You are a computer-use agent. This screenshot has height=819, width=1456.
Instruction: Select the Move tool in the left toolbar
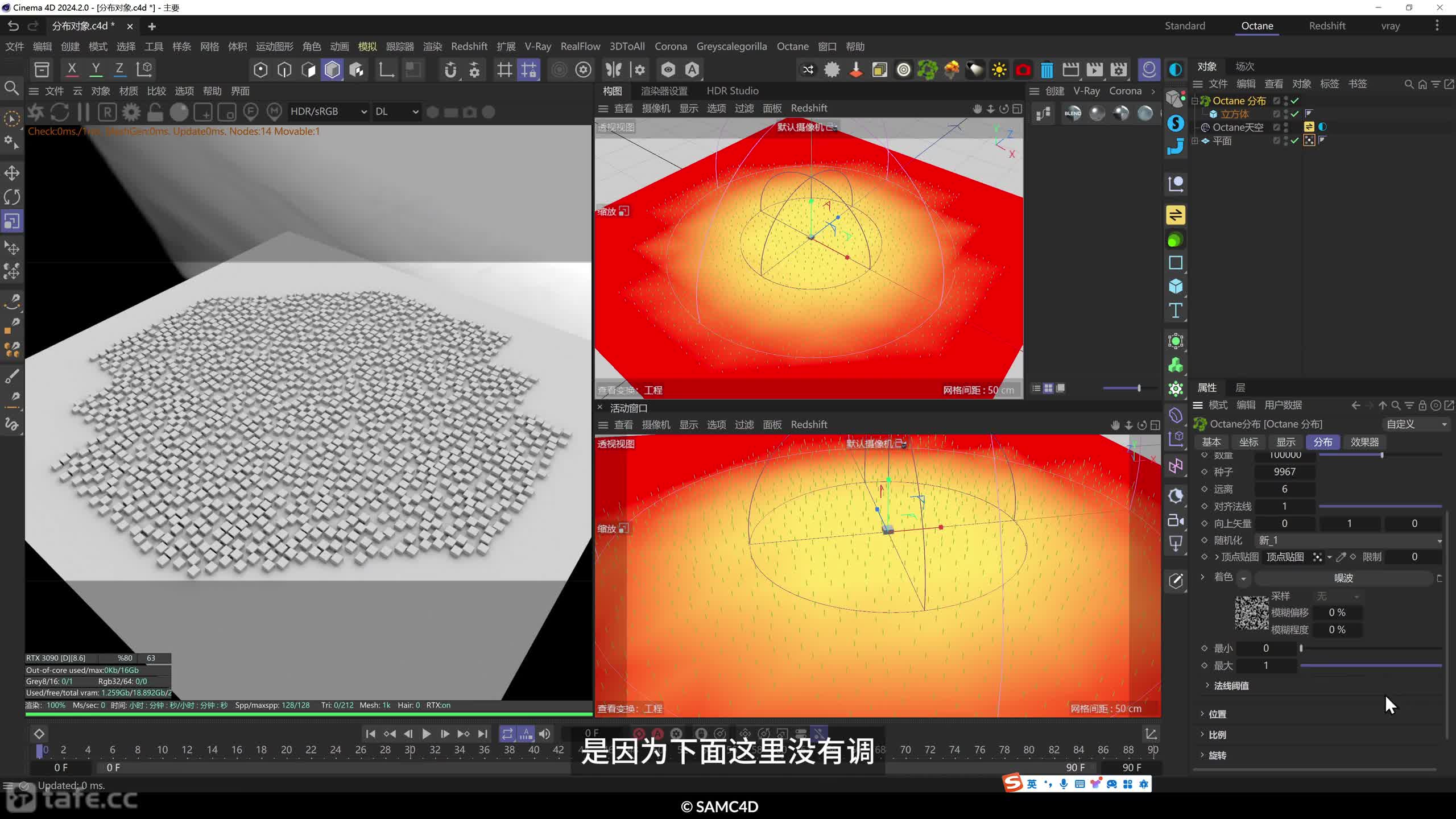pyautogui.click(x=12, y=173)
